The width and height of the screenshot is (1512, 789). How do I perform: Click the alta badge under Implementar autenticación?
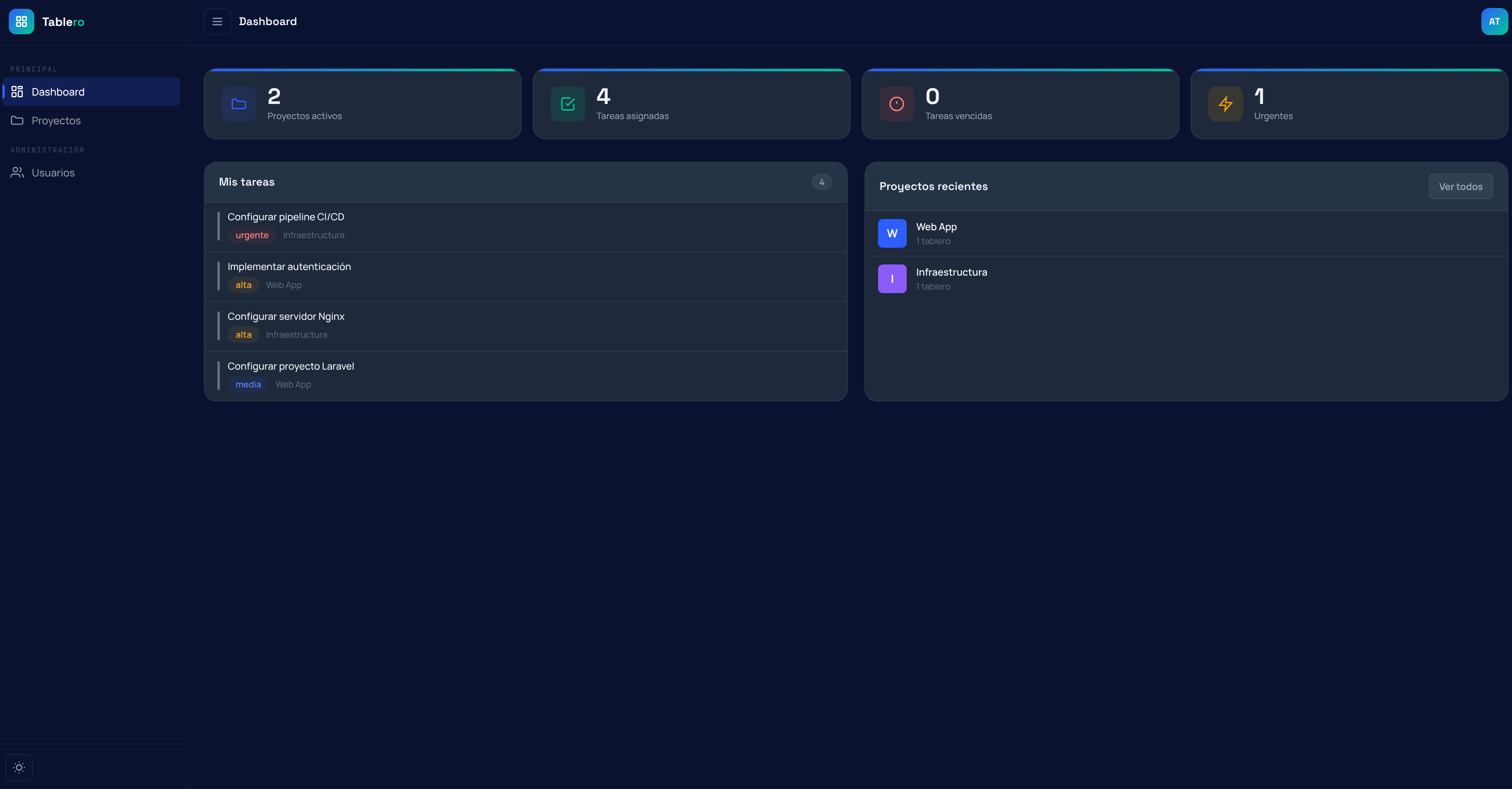coord(244,285)
